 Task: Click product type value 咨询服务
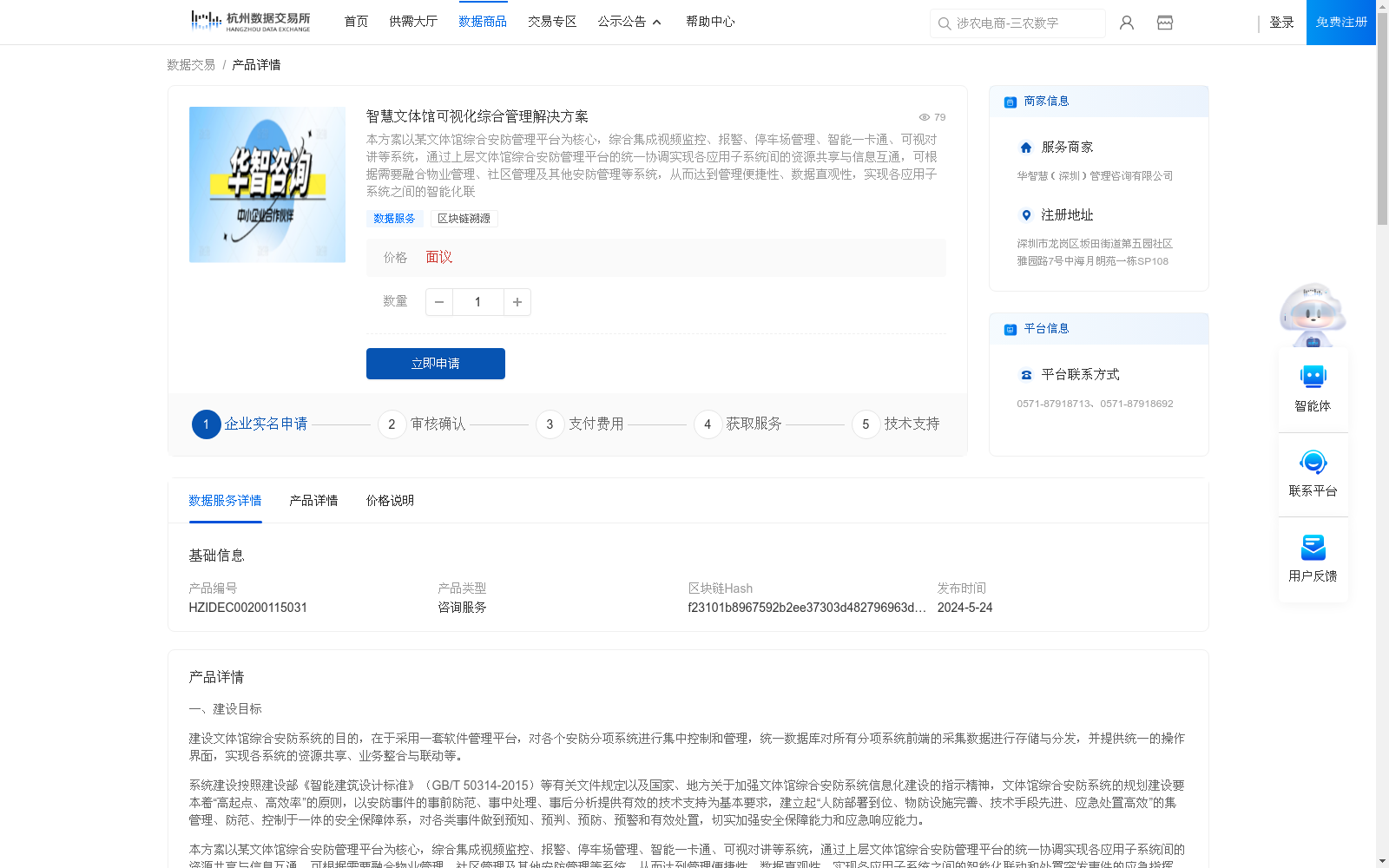[x=462, y=608]
